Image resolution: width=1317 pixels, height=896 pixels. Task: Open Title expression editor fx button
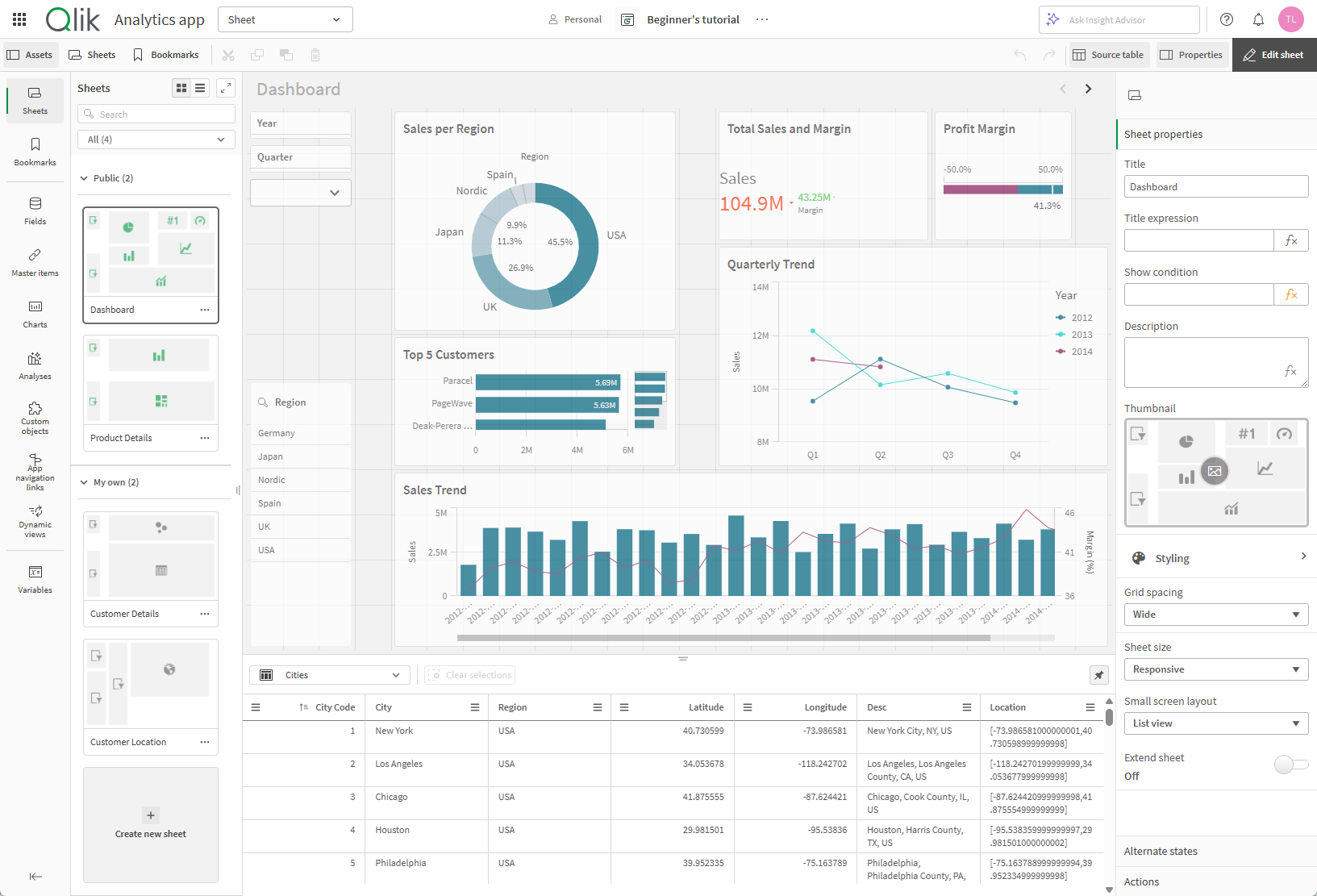[1291, 240]
